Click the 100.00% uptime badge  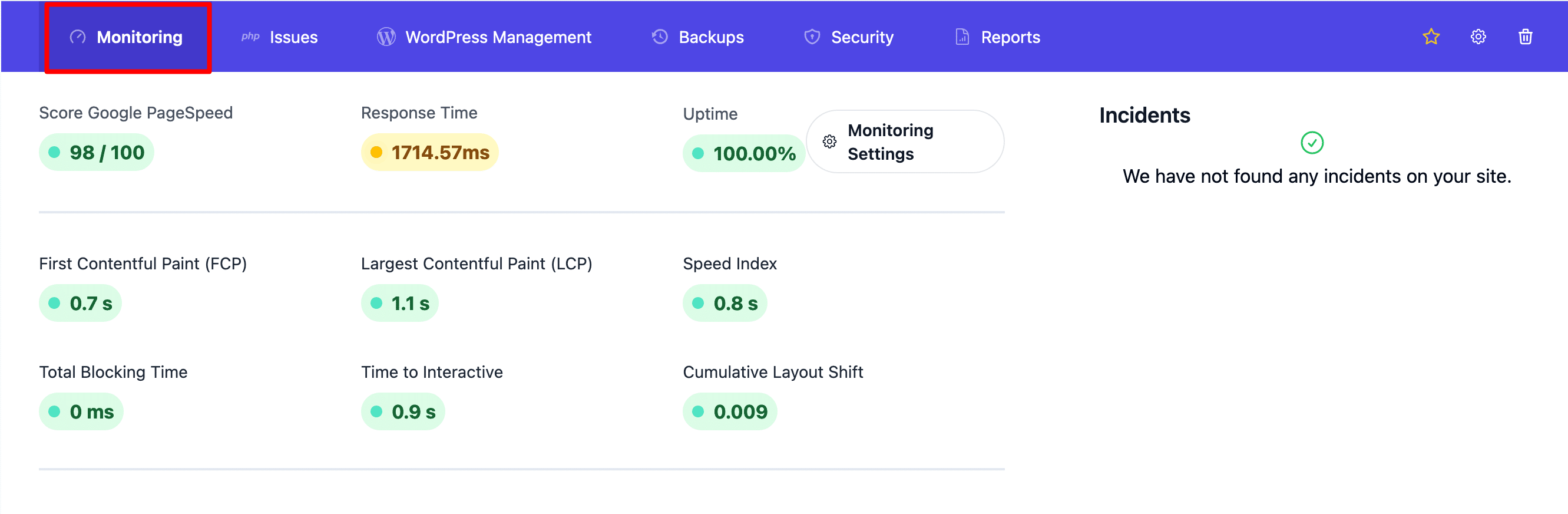744,153
